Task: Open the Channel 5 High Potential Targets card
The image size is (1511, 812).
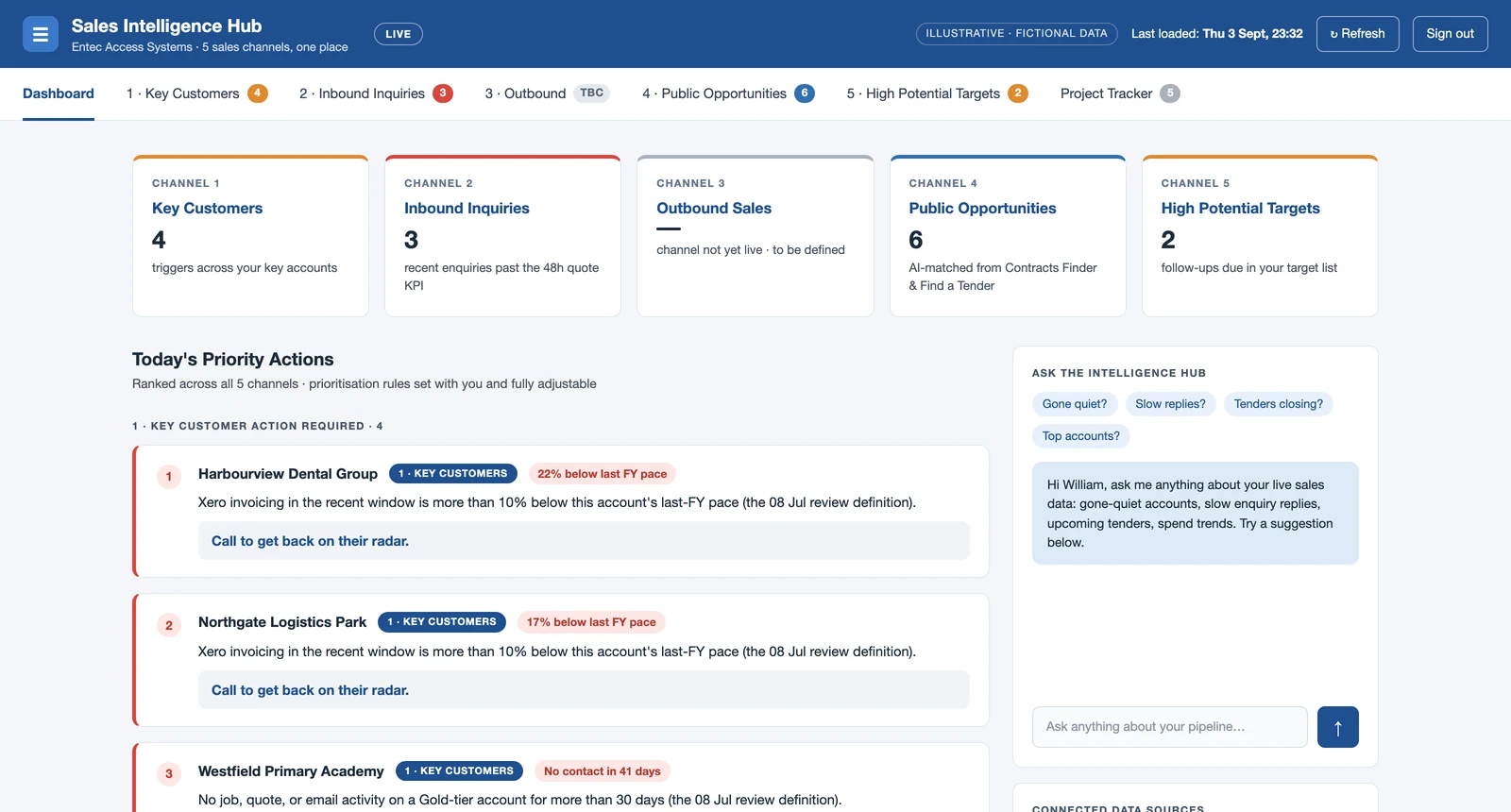Action: point(1260,236)
